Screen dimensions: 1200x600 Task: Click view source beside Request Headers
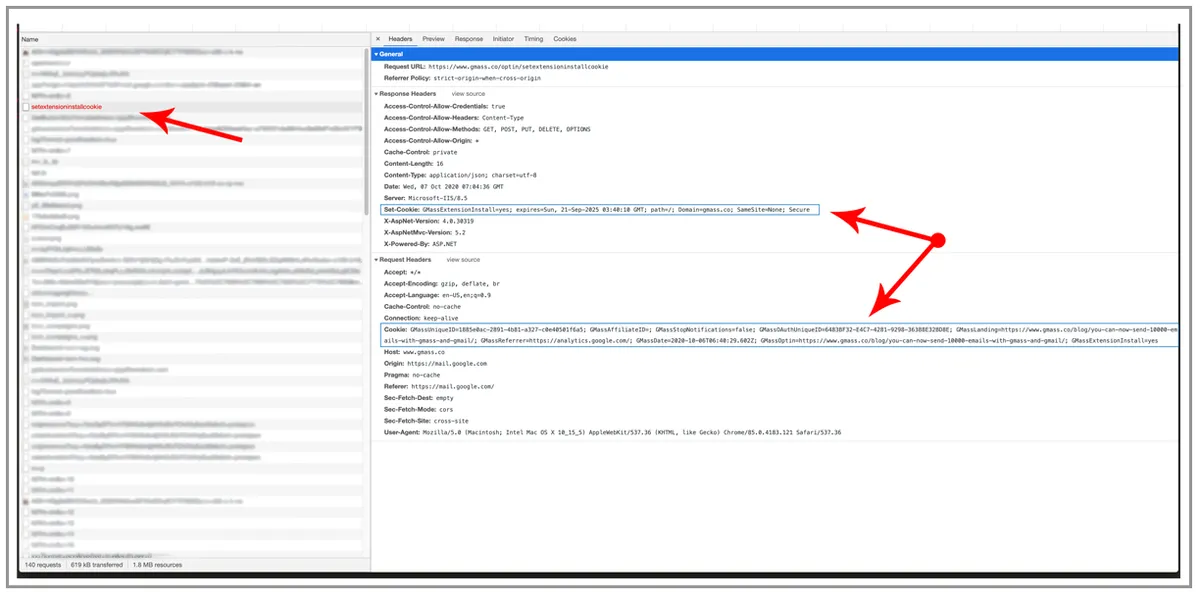tap(464, 259)
